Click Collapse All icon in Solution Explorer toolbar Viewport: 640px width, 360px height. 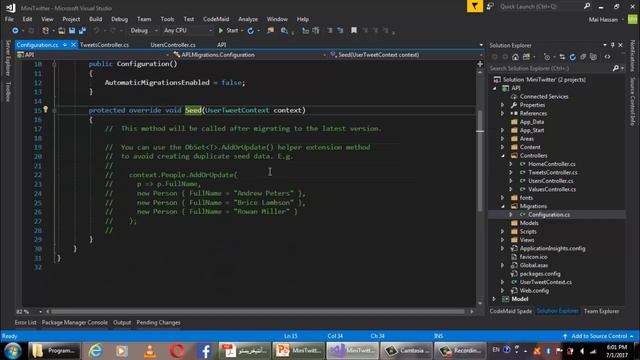(x=583, y=57)
